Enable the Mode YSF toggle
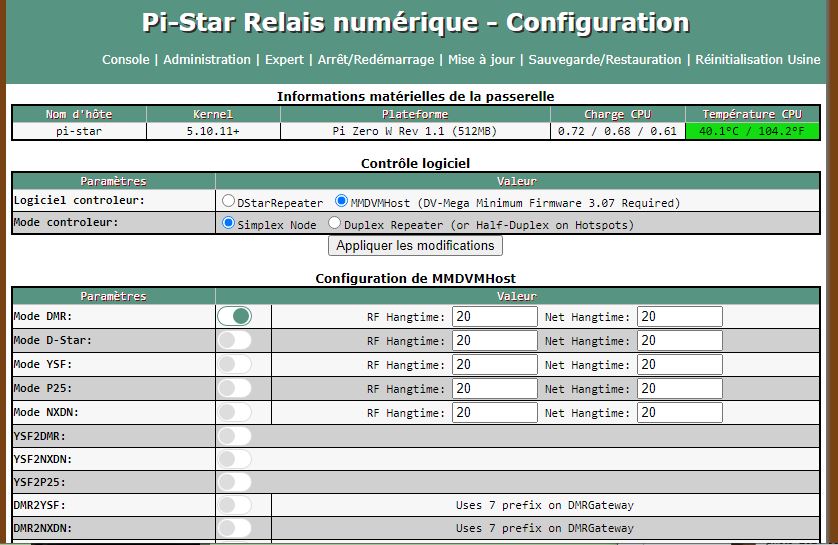 click(235, 364)
